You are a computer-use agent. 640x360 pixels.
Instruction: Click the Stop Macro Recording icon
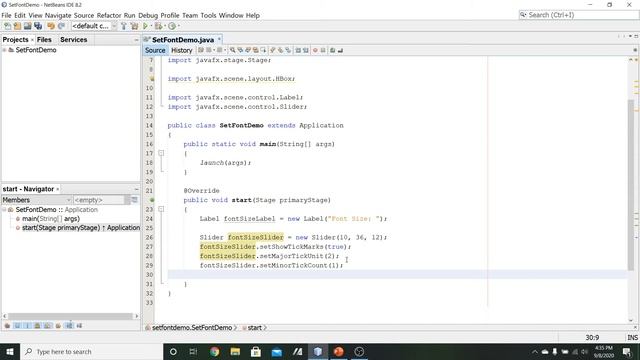point(323,50)
